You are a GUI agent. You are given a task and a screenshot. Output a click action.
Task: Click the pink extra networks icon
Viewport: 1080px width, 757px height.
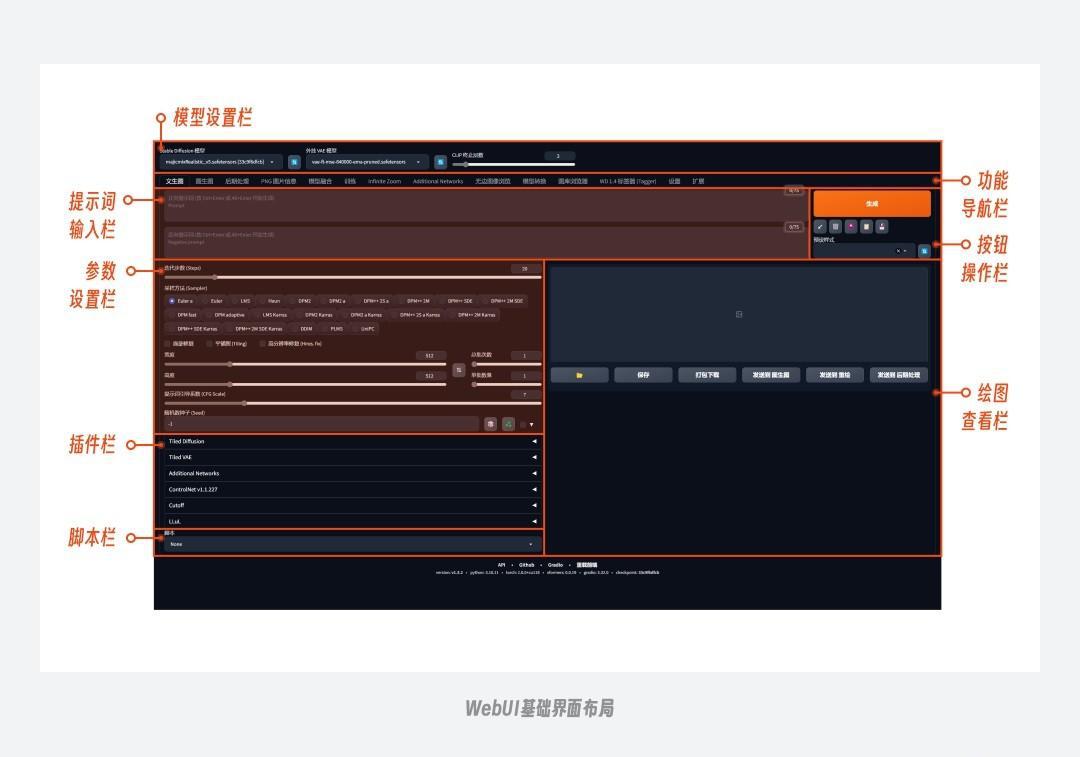click(851, 227)
